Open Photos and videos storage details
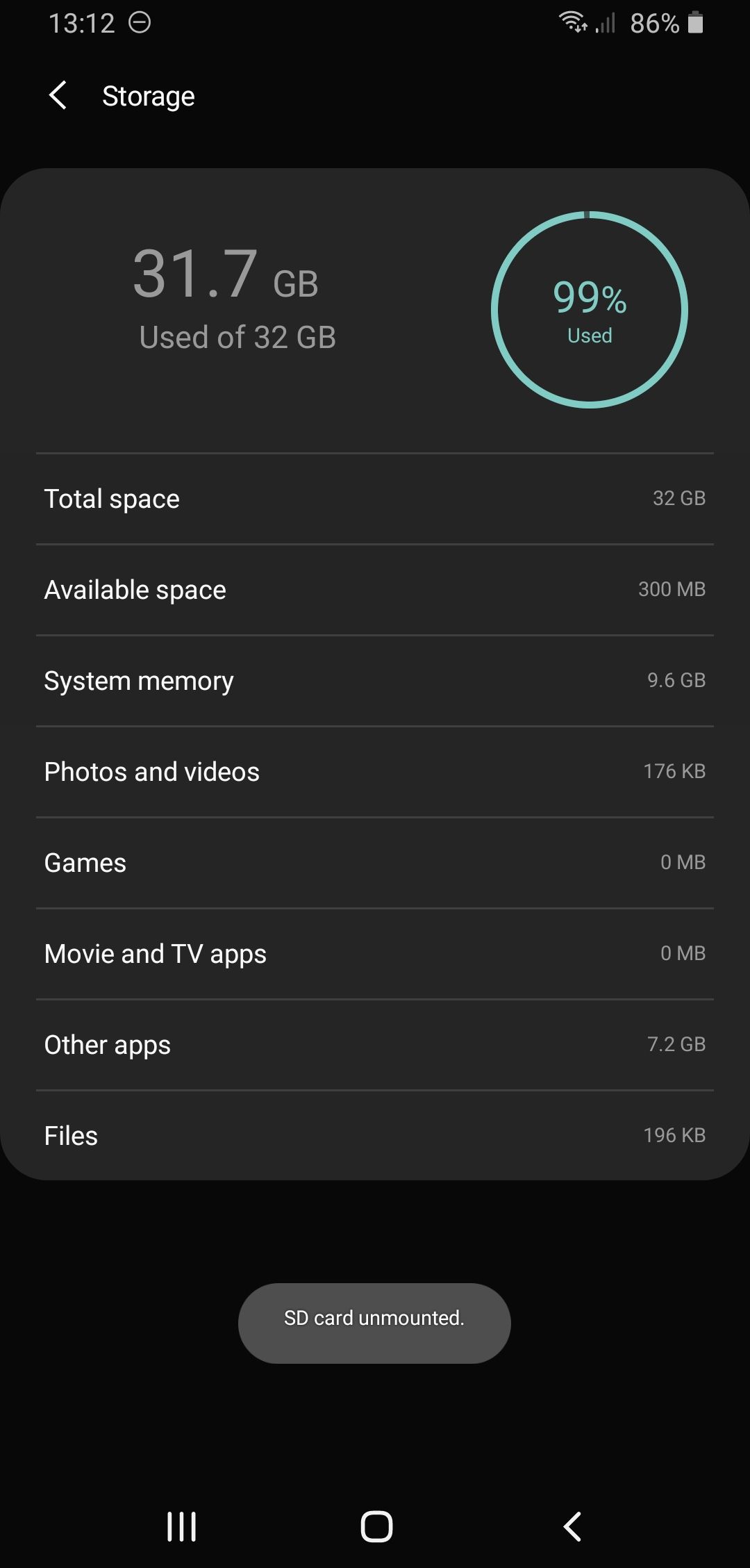 [x=375, y=772]
